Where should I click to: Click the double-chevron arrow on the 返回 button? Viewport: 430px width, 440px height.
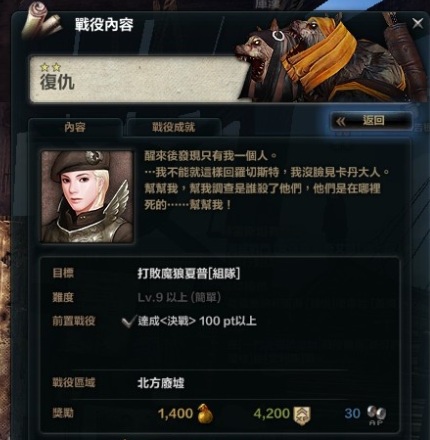(341, 121)
